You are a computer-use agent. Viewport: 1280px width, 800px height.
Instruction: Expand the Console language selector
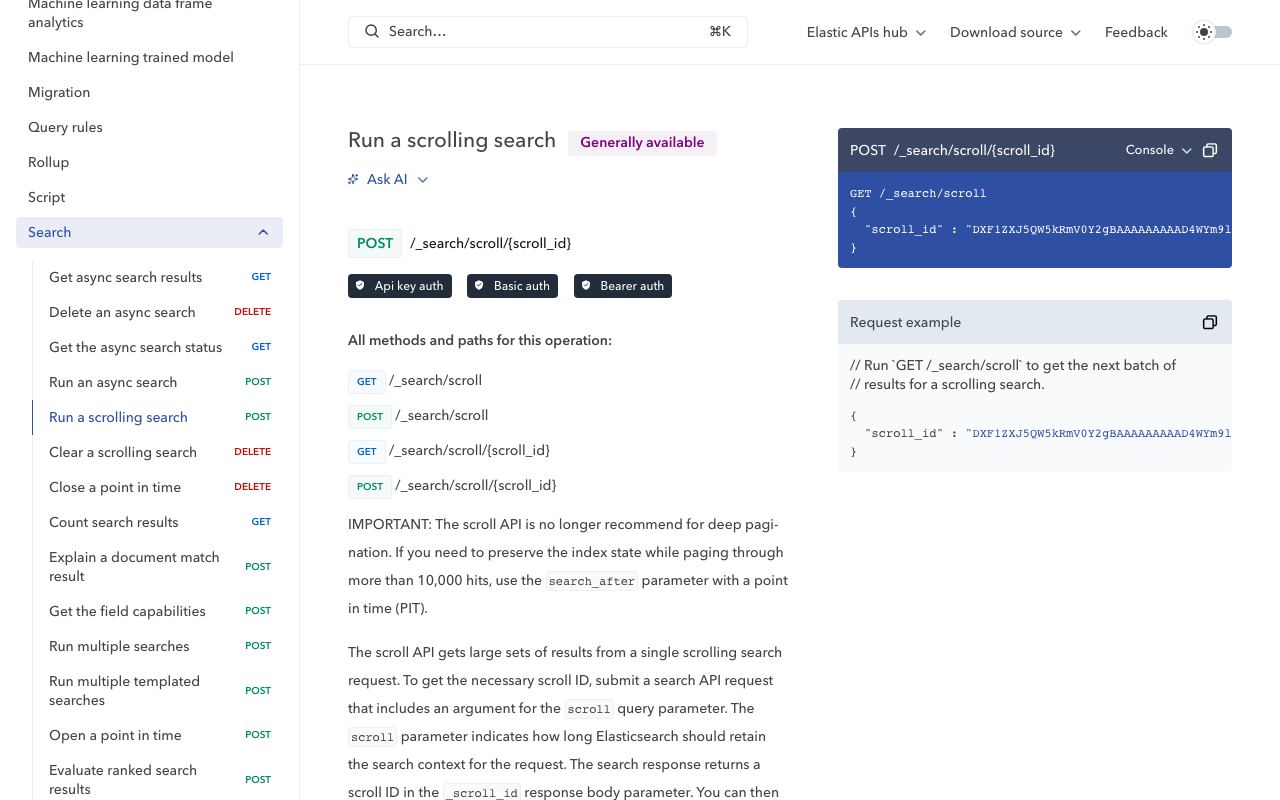tap(1157, 150)
